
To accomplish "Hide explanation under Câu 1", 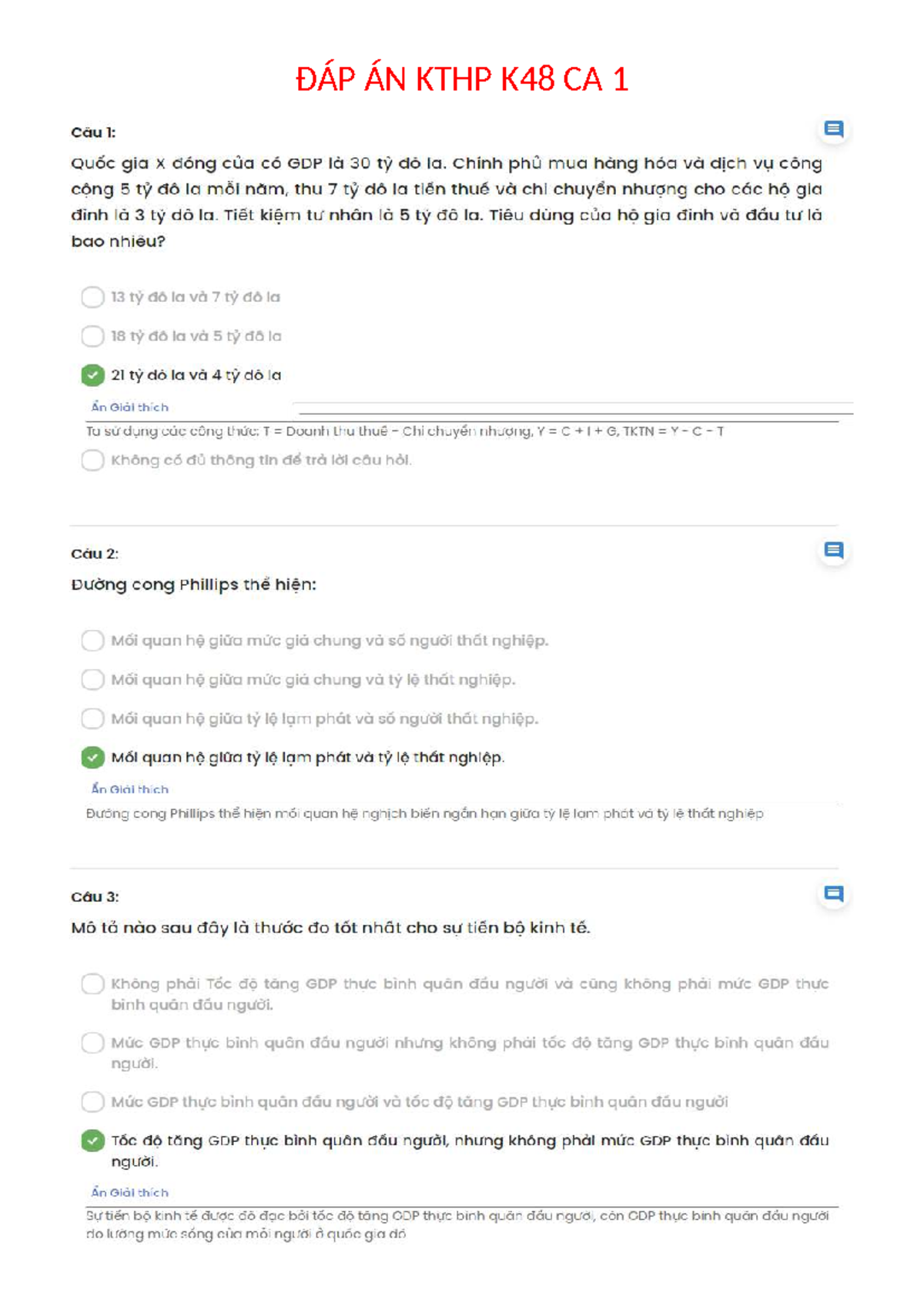I will (129, 407).
